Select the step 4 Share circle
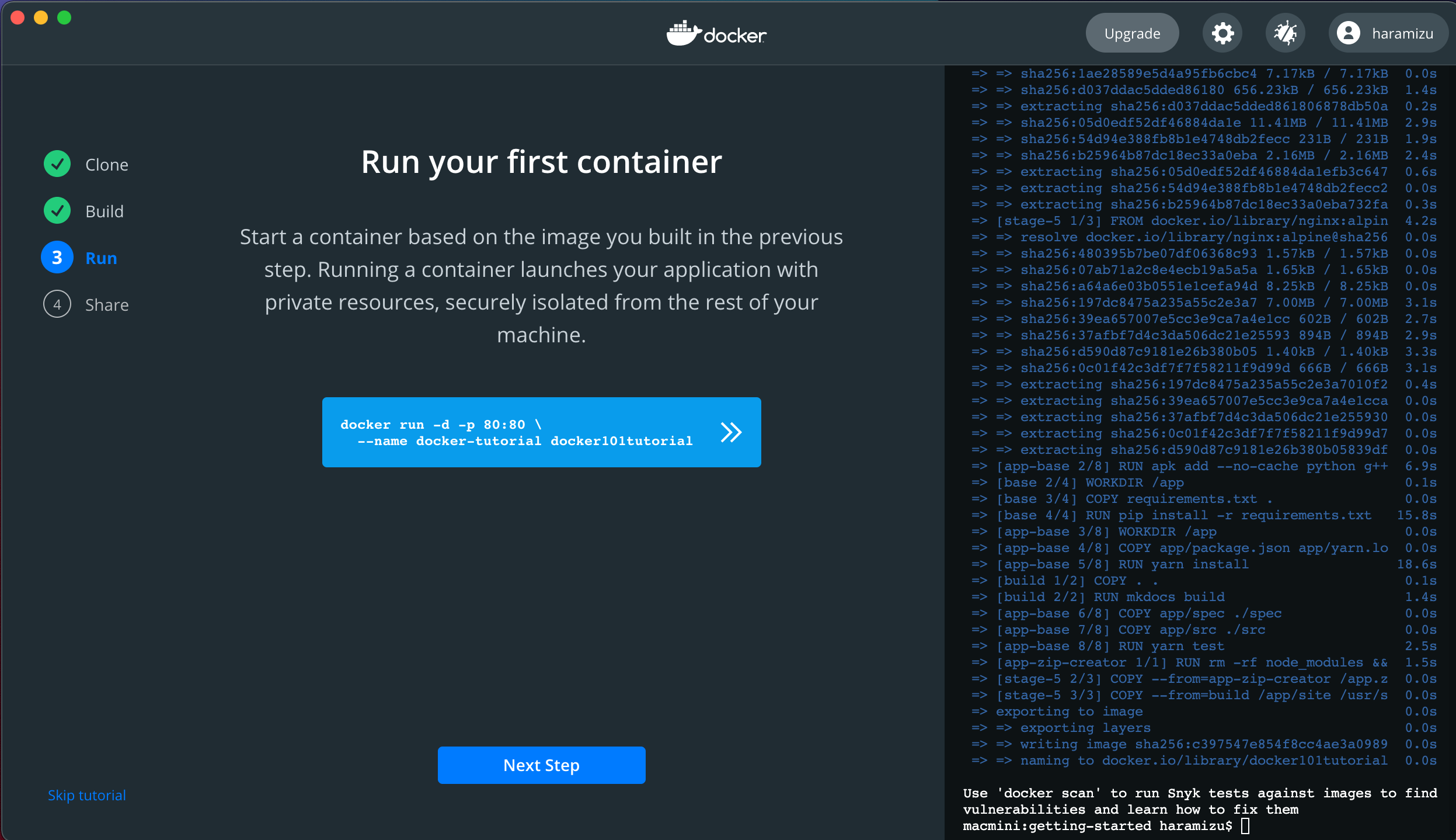Image resolution: width=1456 pixels, height=840 pixels. tap(57, 304)
